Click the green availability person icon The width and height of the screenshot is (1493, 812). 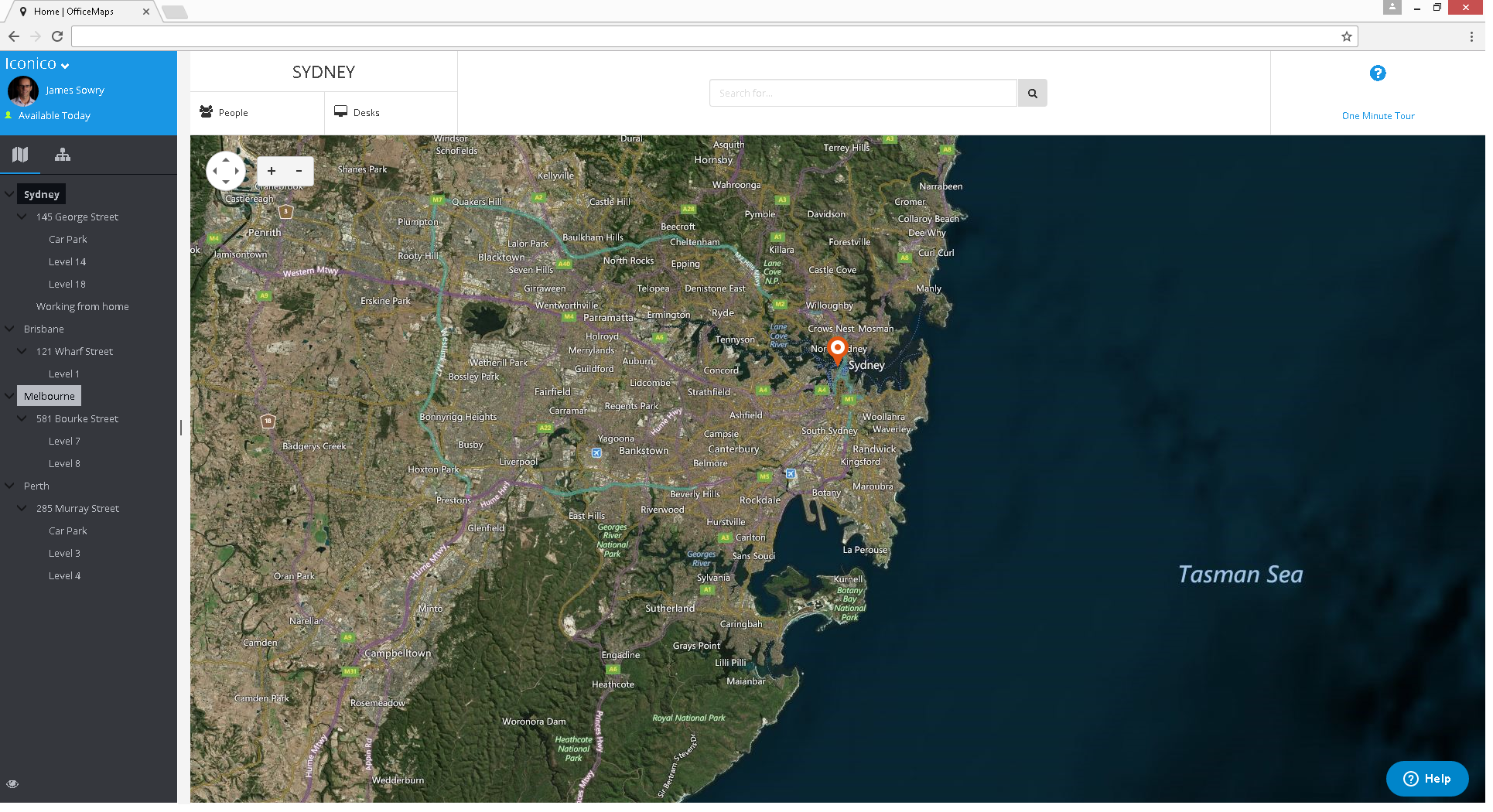pyautogui.click(x=9, y=115)
